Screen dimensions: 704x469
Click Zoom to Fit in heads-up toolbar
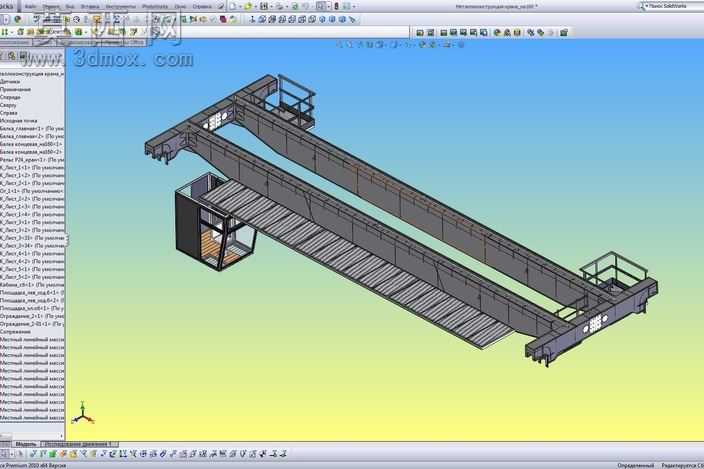tap(340, 44)
